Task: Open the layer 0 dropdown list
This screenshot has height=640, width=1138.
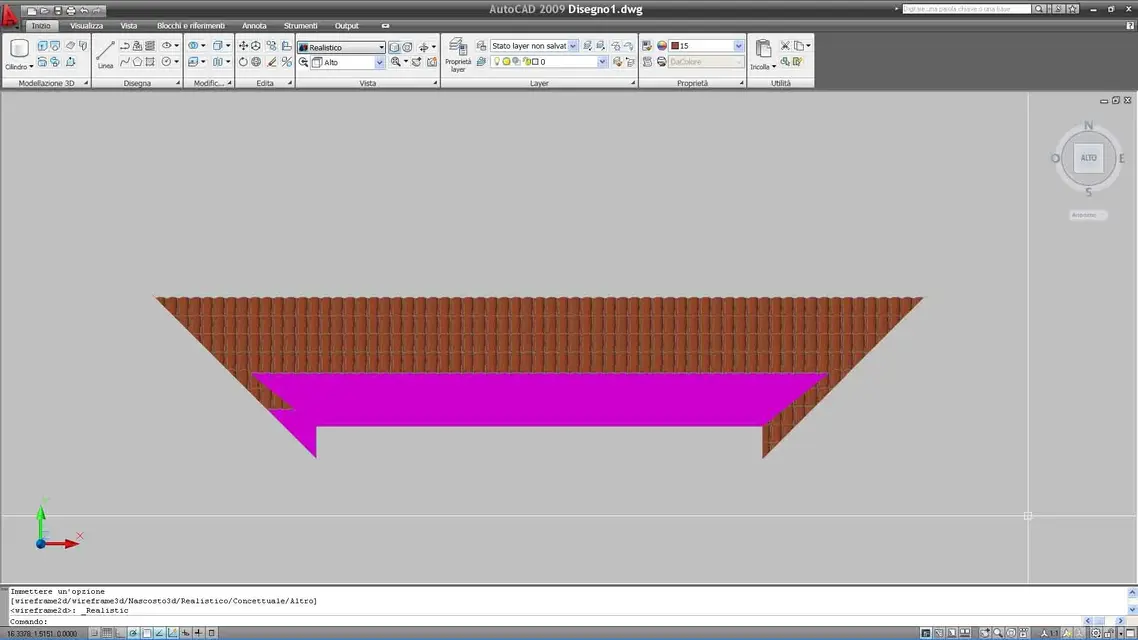Action: (x=602, y=62)
